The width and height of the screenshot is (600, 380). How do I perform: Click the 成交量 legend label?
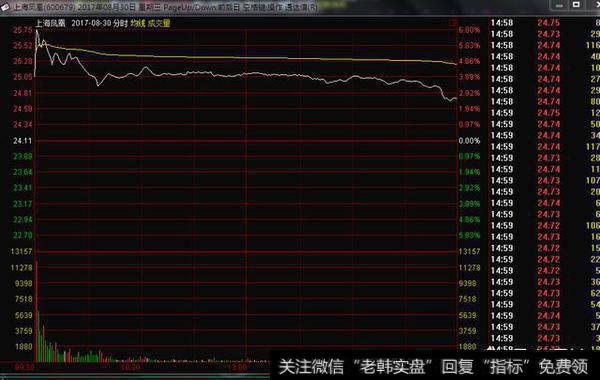(159, 23)
